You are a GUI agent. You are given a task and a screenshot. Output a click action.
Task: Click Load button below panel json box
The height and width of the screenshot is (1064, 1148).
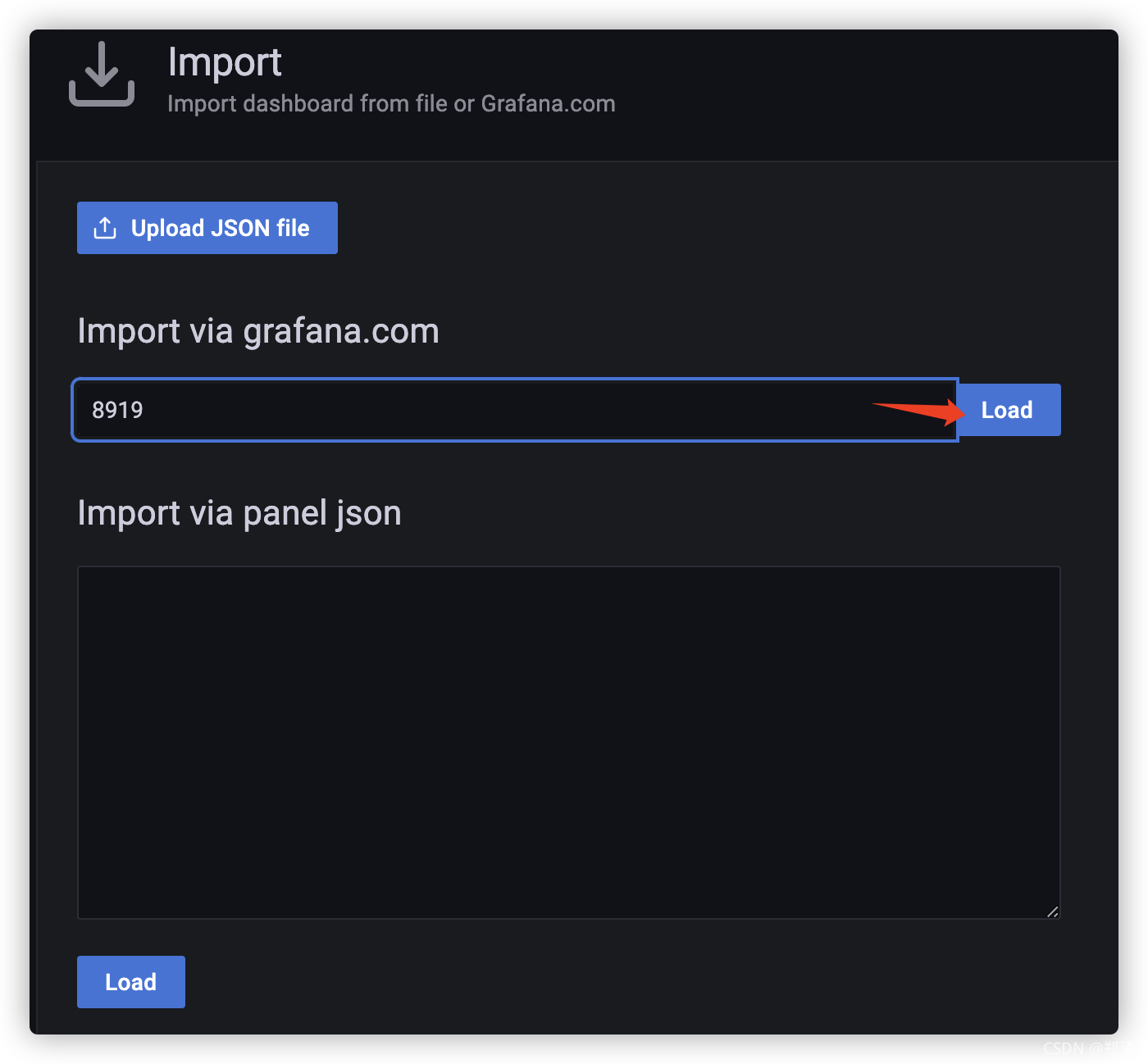click(131, 982)
